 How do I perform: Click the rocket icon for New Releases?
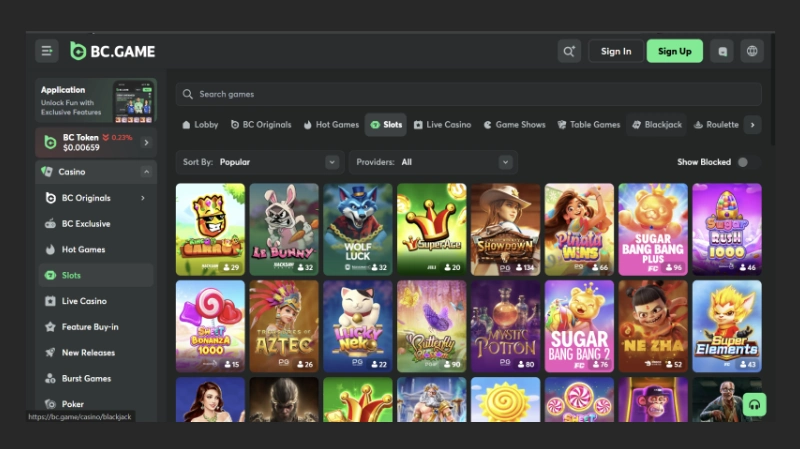(50, 353)
